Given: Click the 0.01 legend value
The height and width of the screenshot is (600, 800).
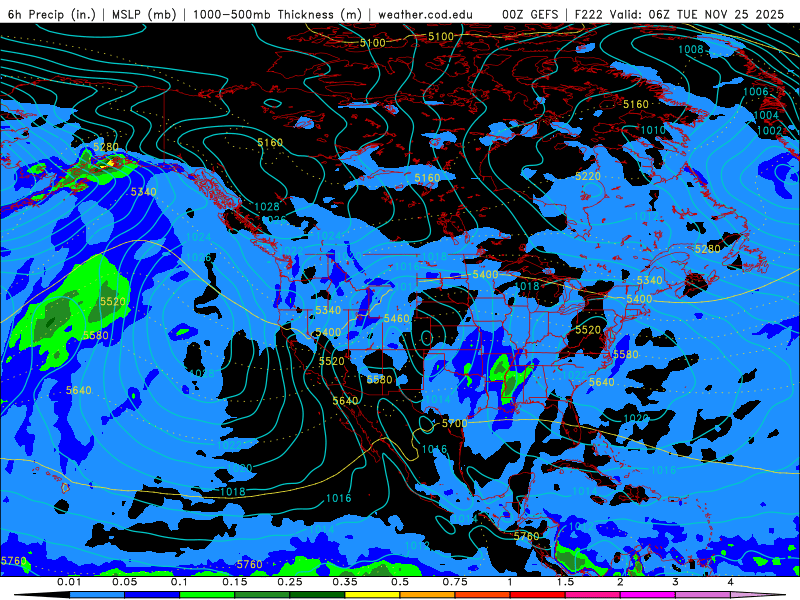Looking at the screenshot, I should (x=69, y=582).
